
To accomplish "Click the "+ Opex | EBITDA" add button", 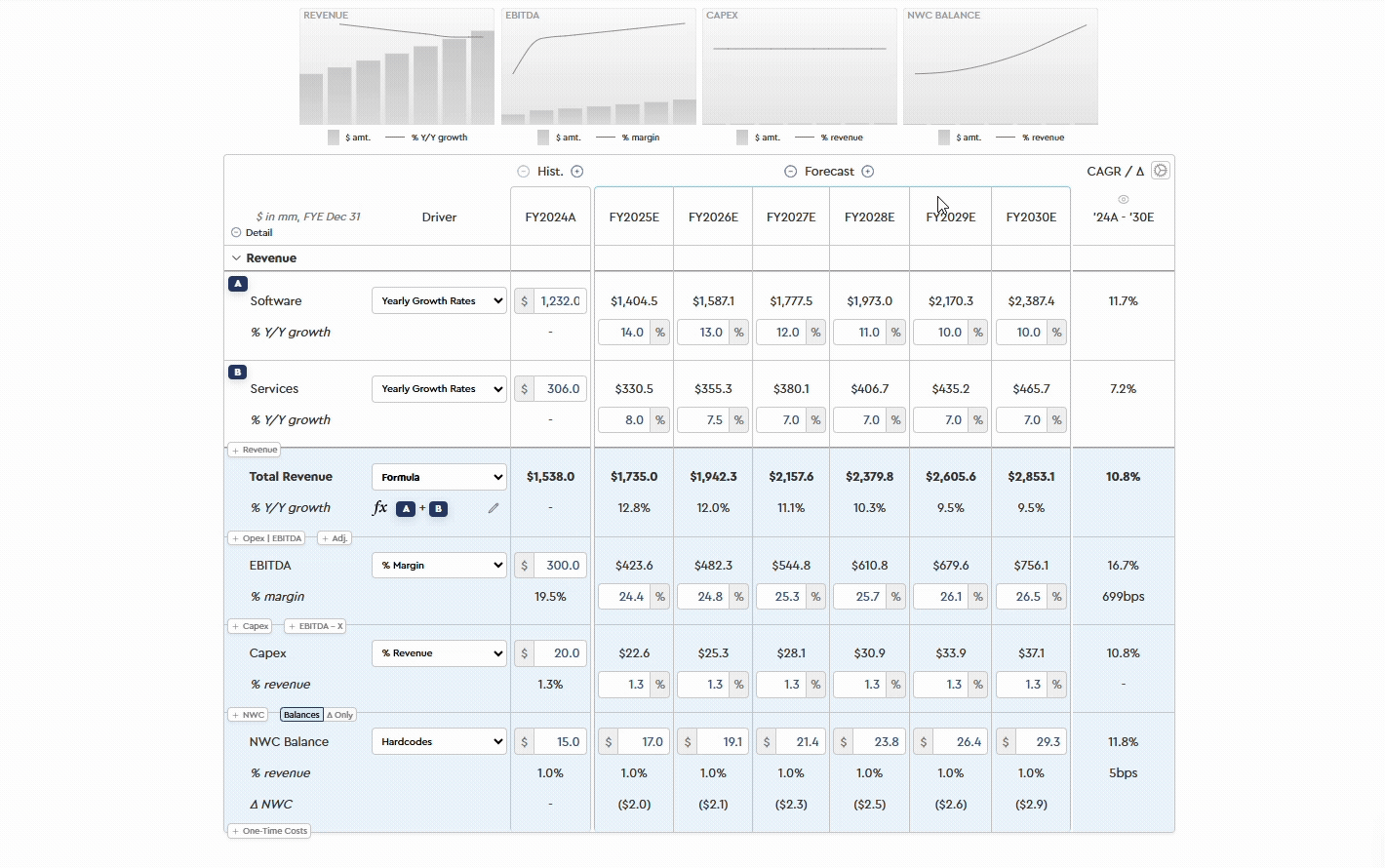I will coord(266,537).
